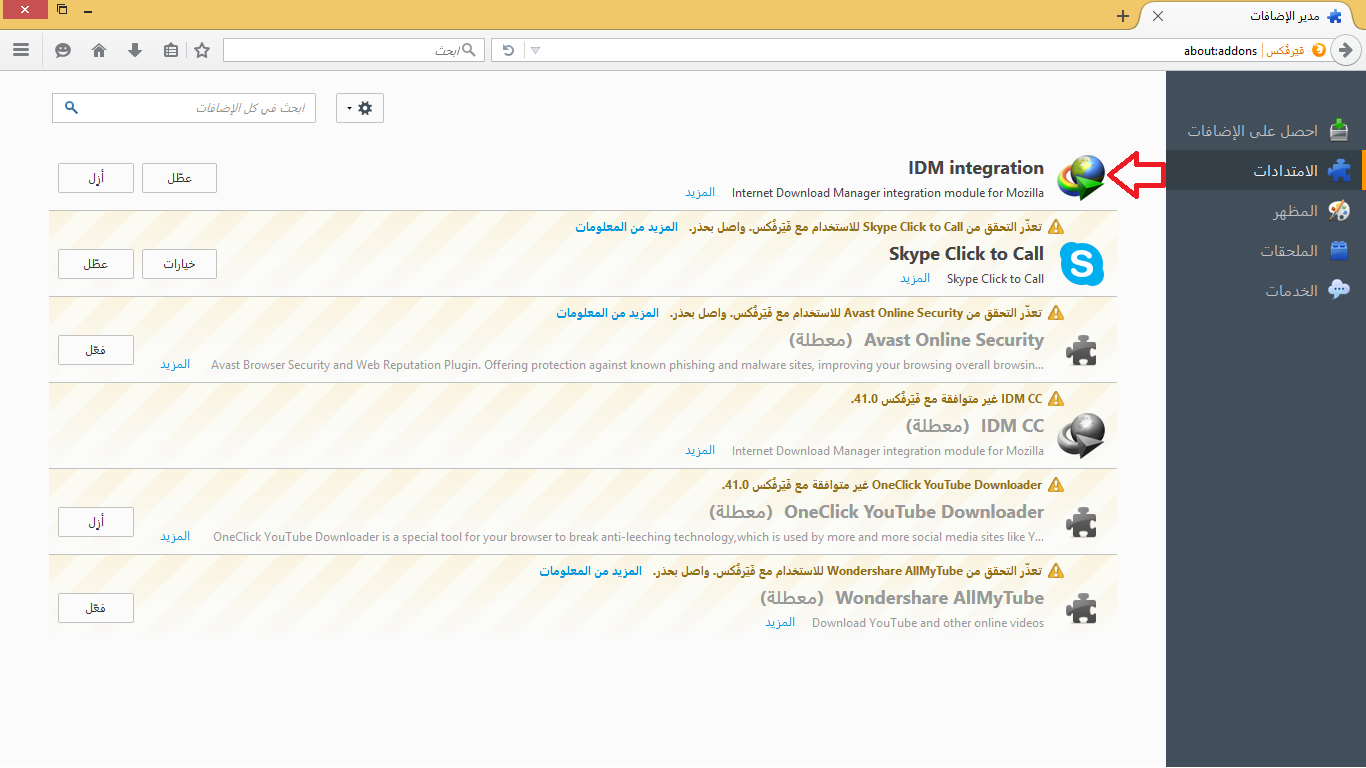
Task: Open المزيد من المعلومات for Skype warning
Action: point(626,227)
